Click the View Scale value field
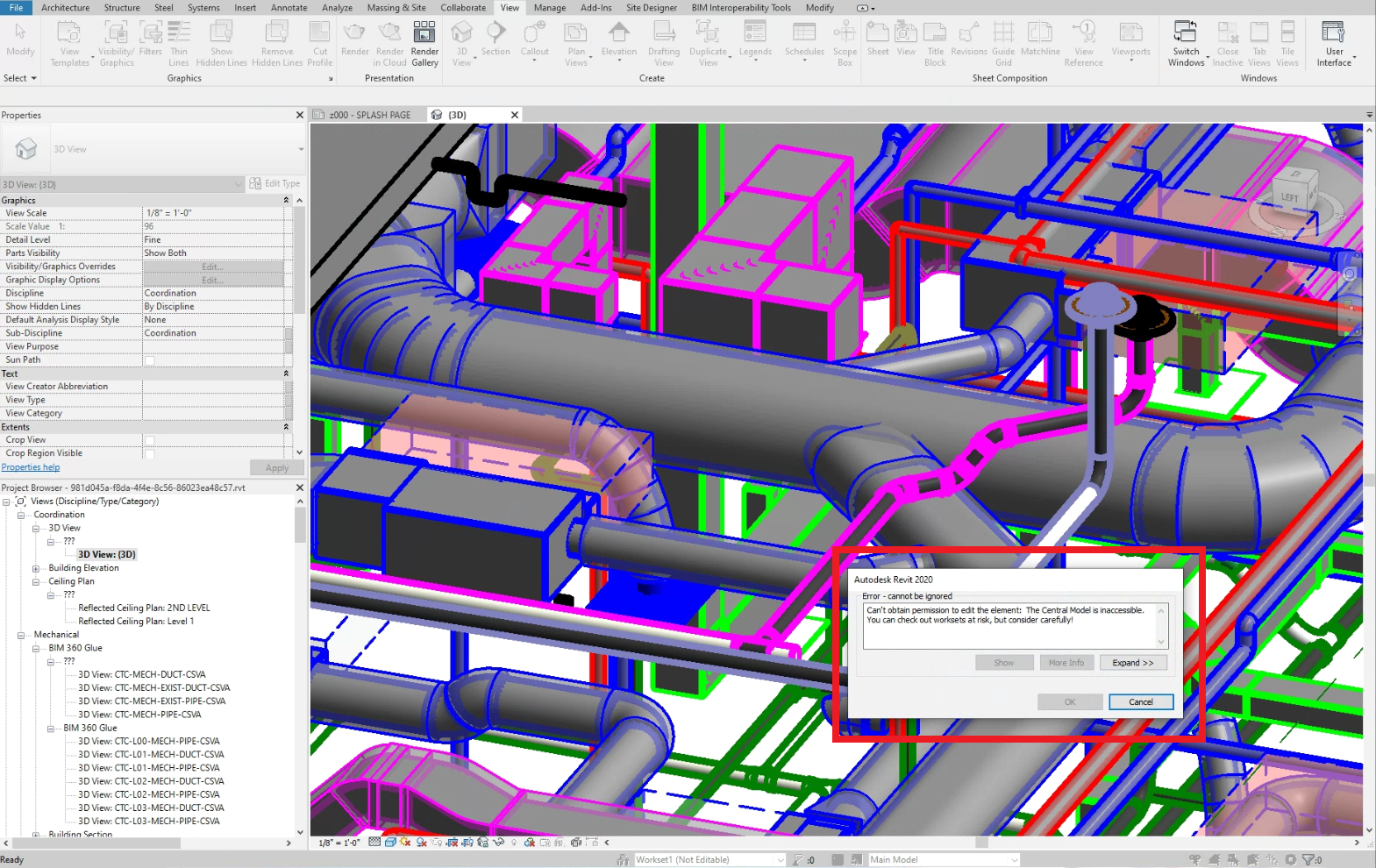 pos(213,213)
